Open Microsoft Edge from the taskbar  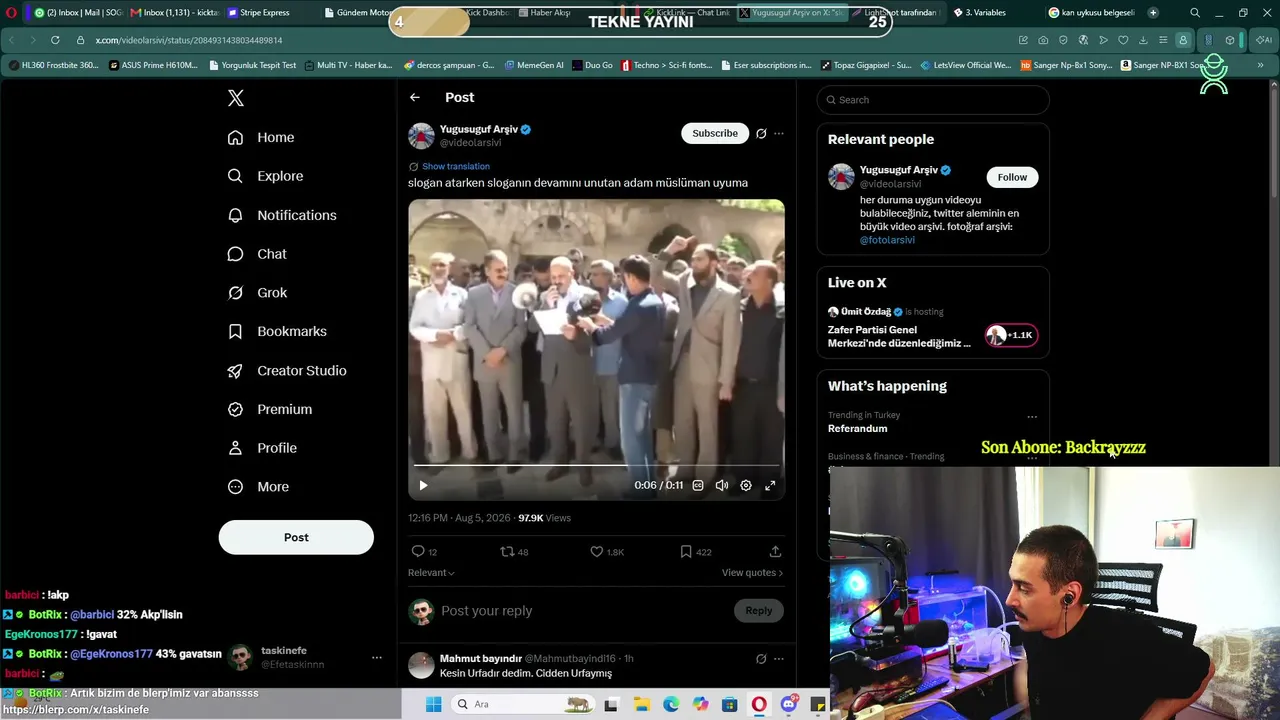tap(671, 704)
